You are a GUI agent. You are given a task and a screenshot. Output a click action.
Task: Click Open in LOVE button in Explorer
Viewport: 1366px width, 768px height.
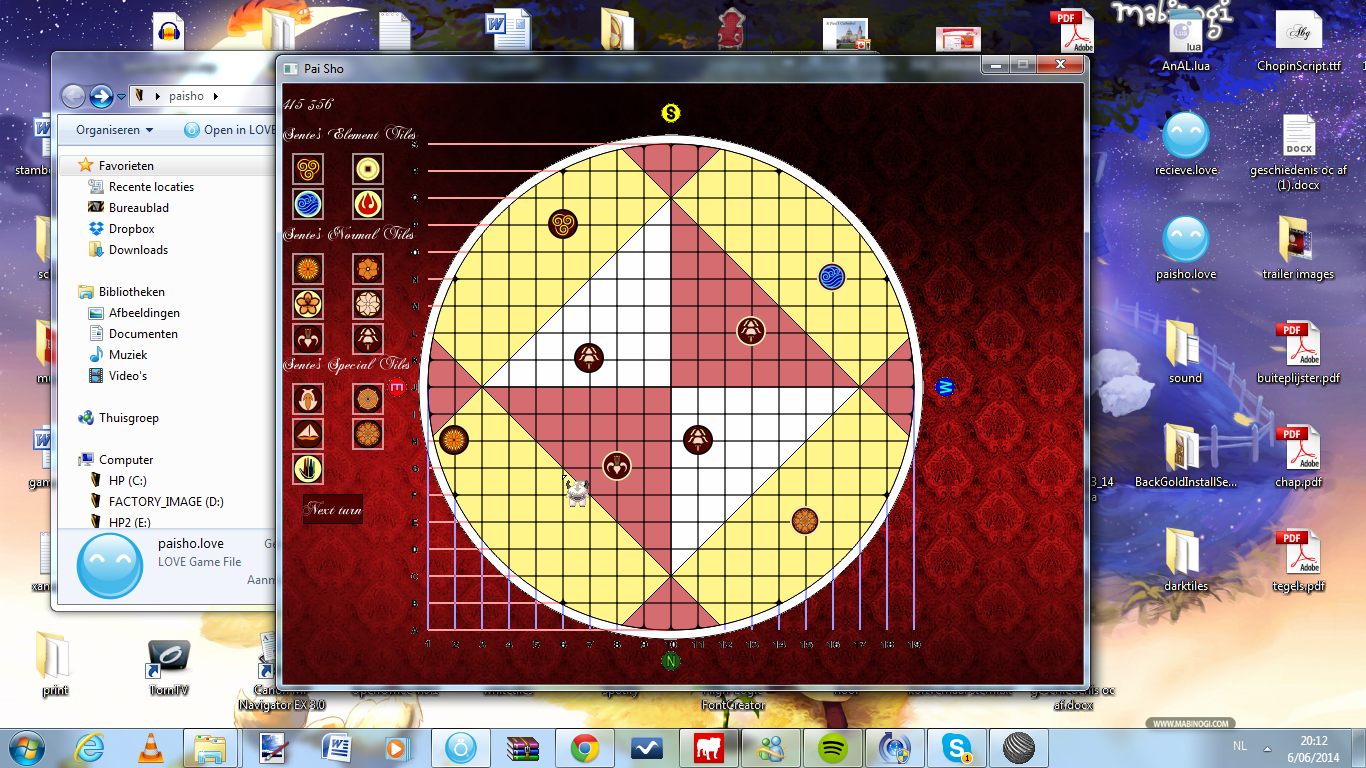230,130
